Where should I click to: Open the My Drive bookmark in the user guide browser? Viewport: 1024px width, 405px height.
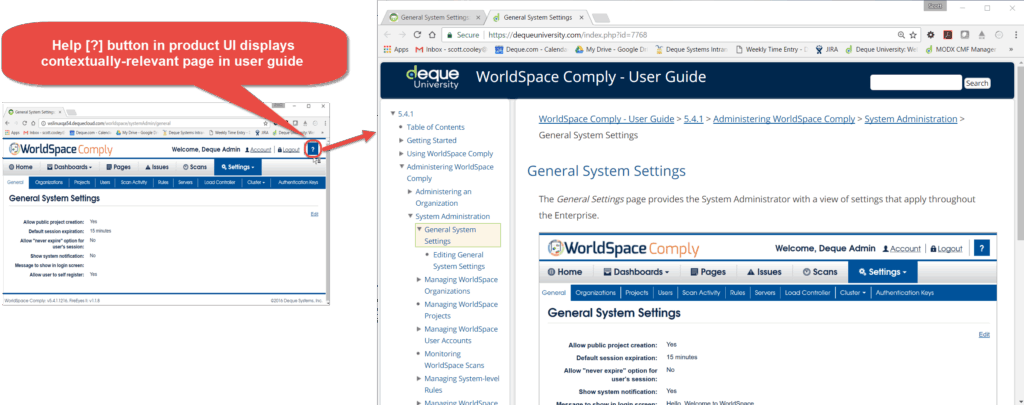pos(612,49)
